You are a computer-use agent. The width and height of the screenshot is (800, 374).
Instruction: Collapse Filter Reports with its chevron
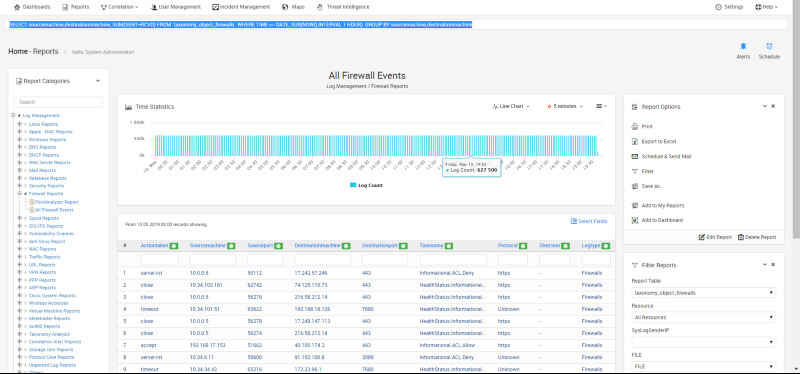pos(765,265)
